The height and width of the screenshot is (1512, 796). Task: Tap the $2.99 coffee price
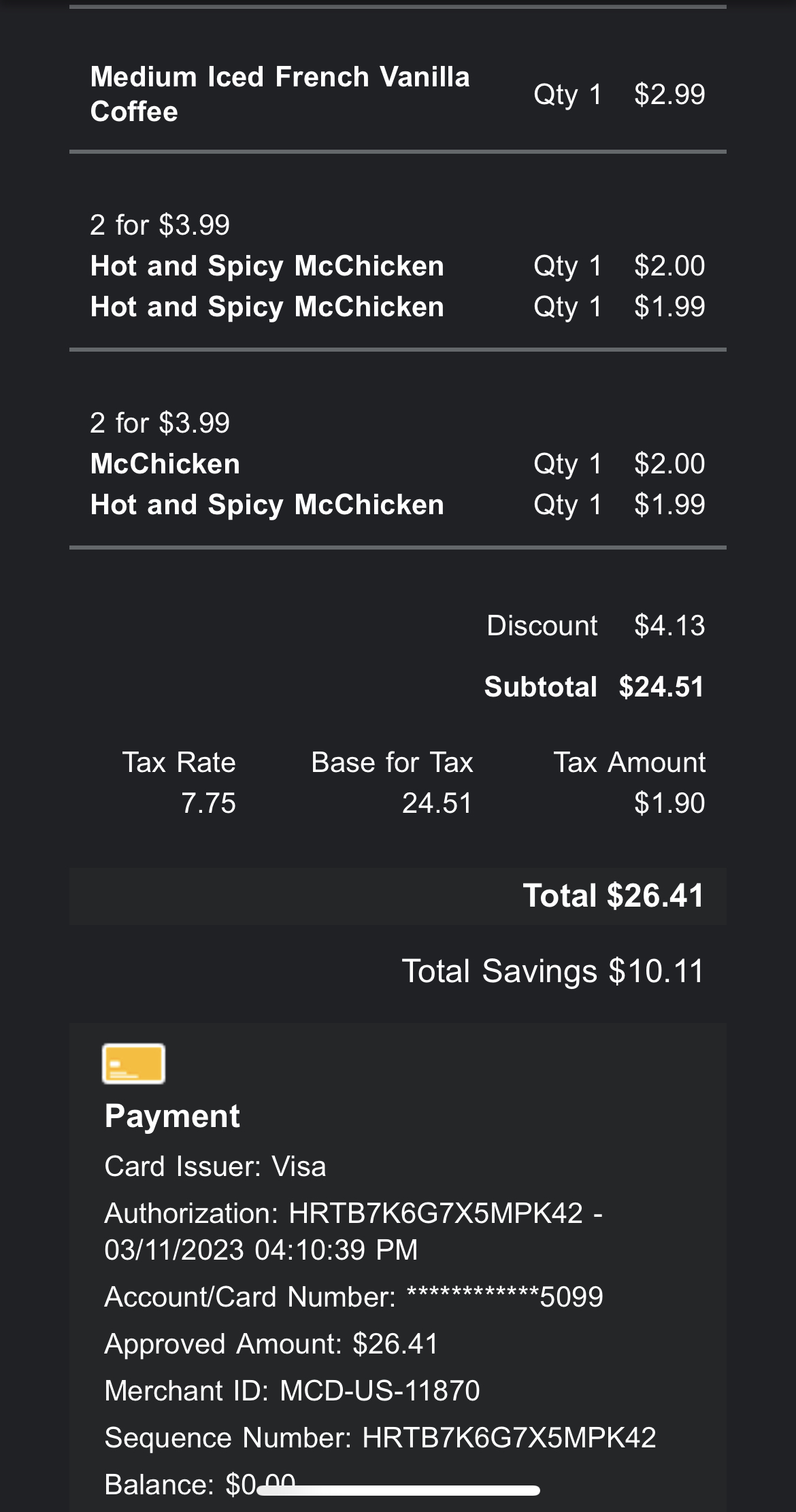tap(669, 95)
